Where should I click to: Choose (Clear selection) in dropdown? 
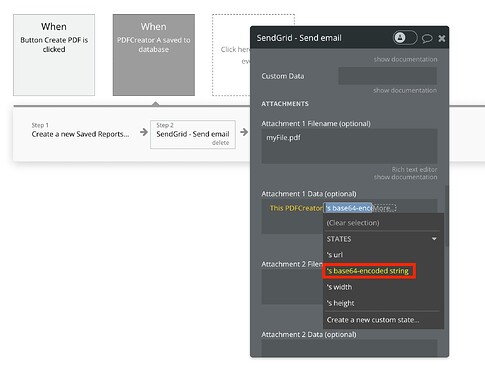pos(353,223)
